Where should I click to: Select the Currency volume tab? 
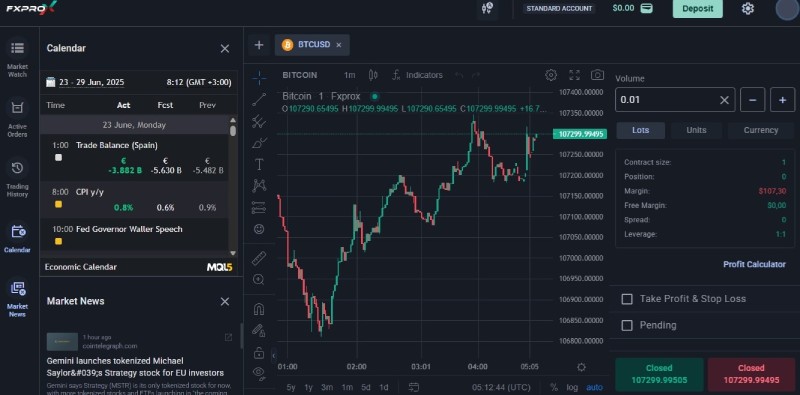pos(761,130)
